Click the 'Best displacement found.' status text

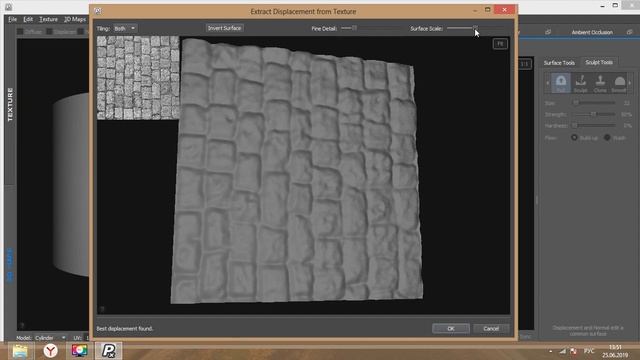pyautogui.click(x=124, y=329)
